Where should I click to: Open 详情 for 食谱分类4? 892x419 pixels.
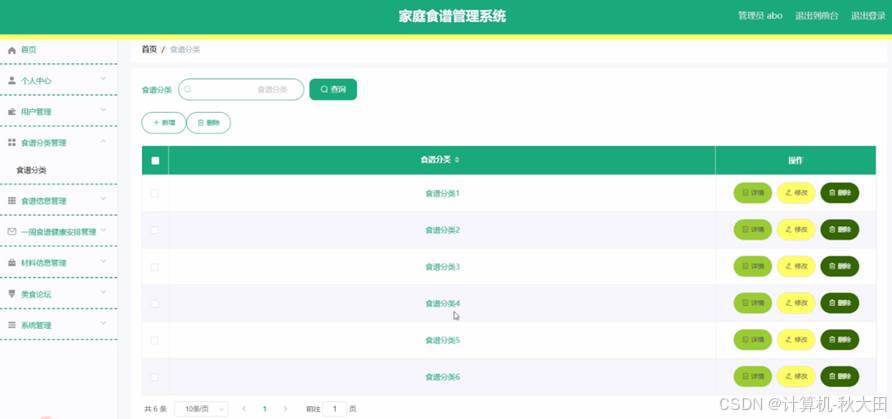click(753, 303)
